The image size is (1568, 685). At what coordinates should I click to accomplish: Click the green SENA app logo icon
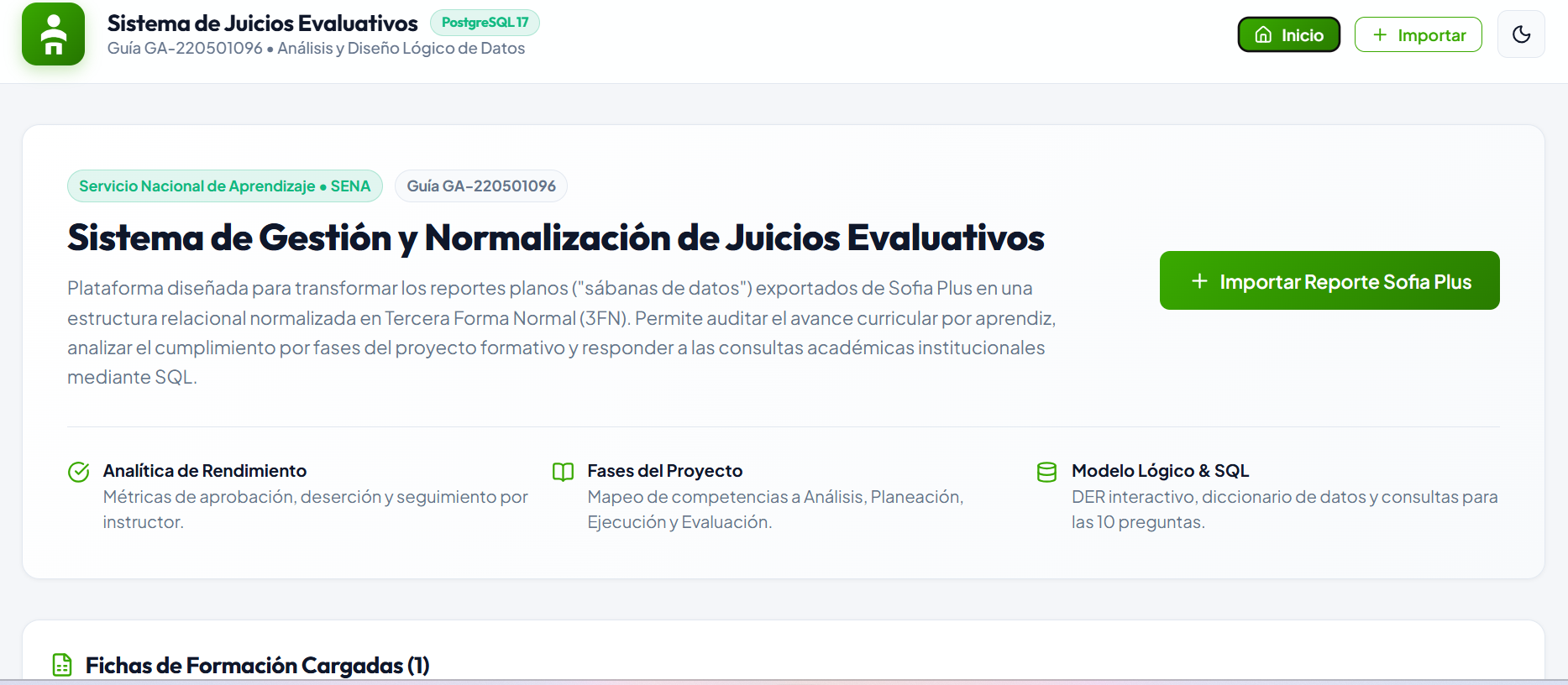(x=53, y=34)
